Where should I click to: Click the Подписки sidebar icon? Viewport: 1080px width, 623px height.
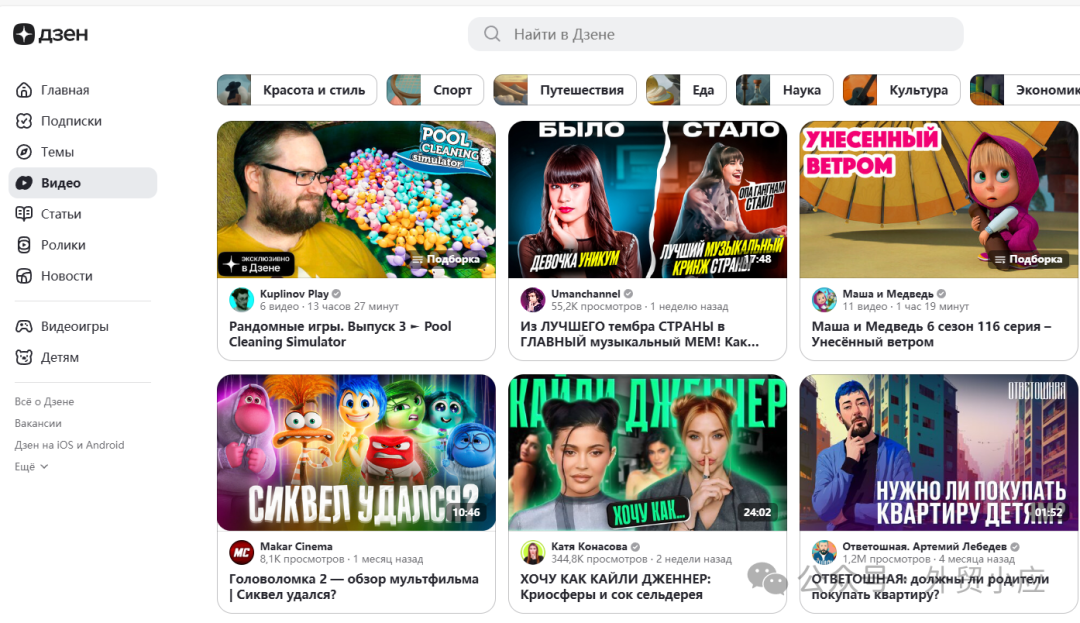[x=24, y=121]
